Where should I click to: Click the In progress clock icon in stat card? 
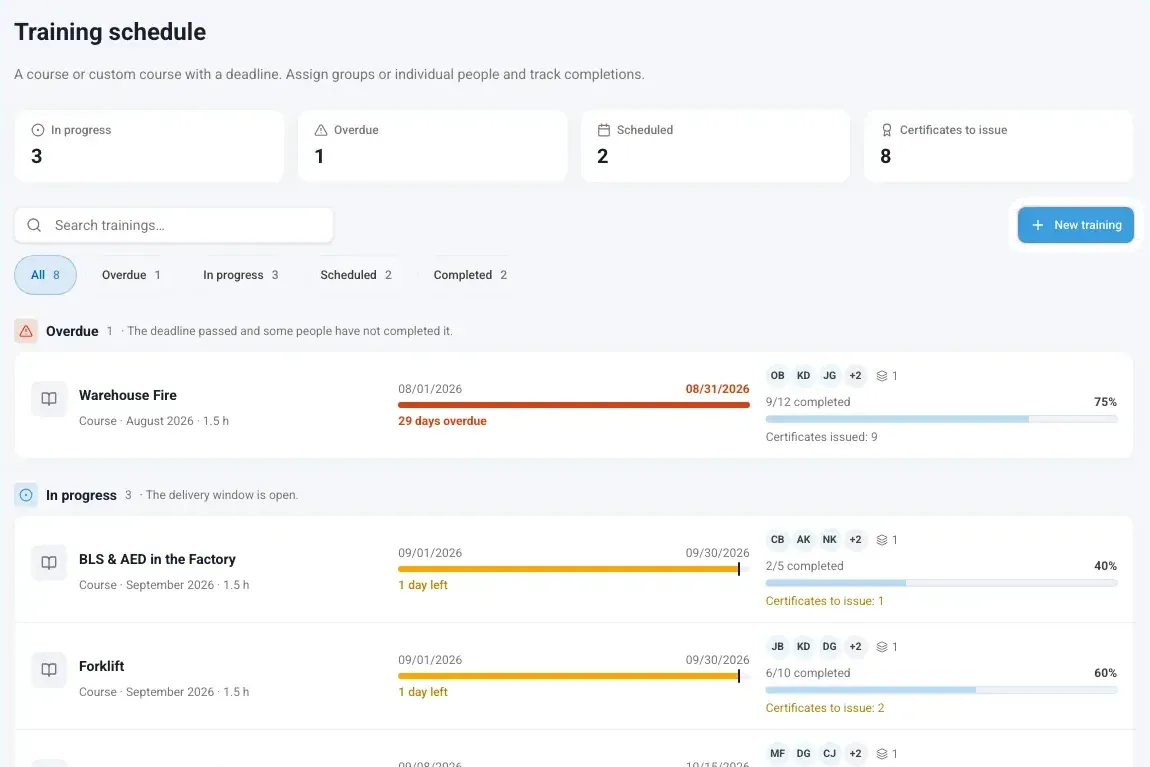(37, 130)
